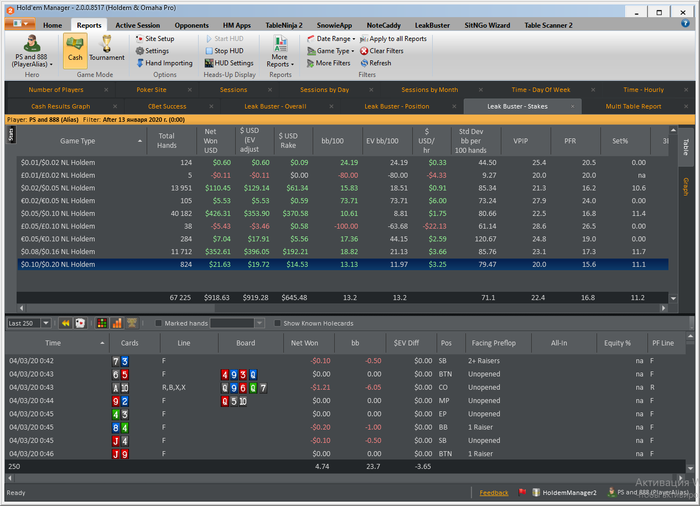The image size is (700, 506).
Task: Click Start HUD
Action: (224, 39)
